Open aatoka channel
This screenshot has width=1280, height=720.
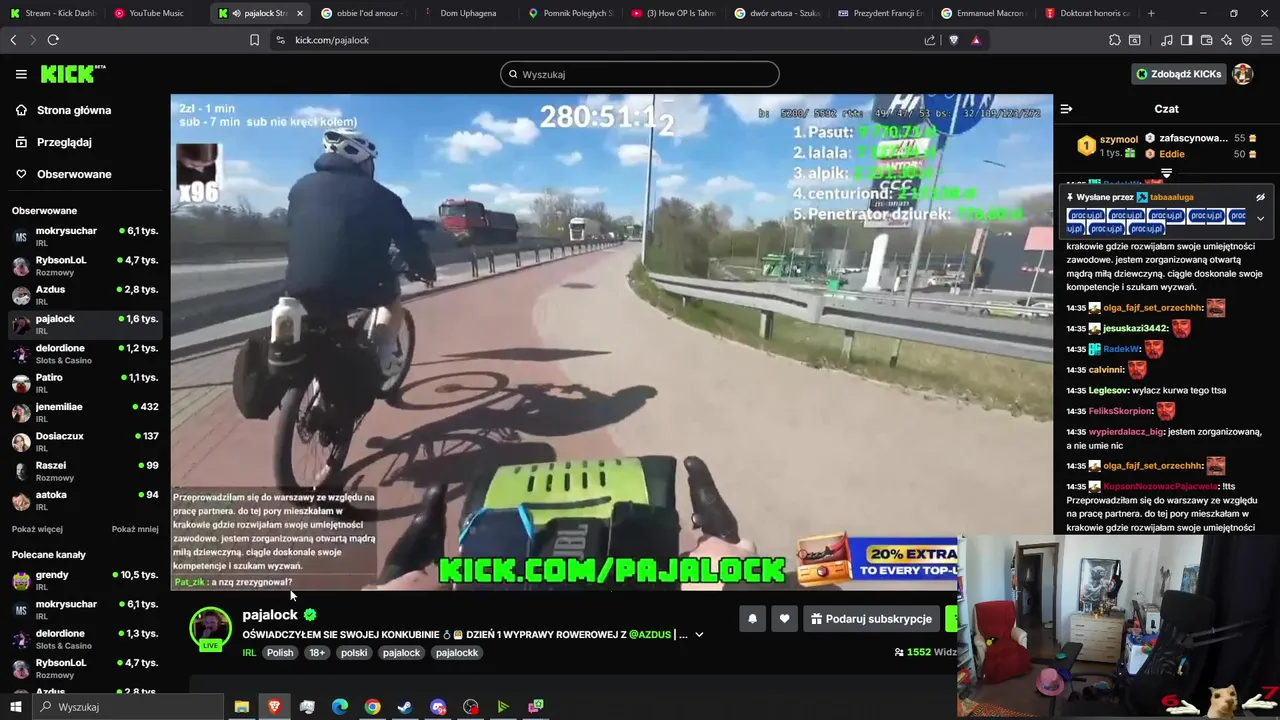pos(84,500)
